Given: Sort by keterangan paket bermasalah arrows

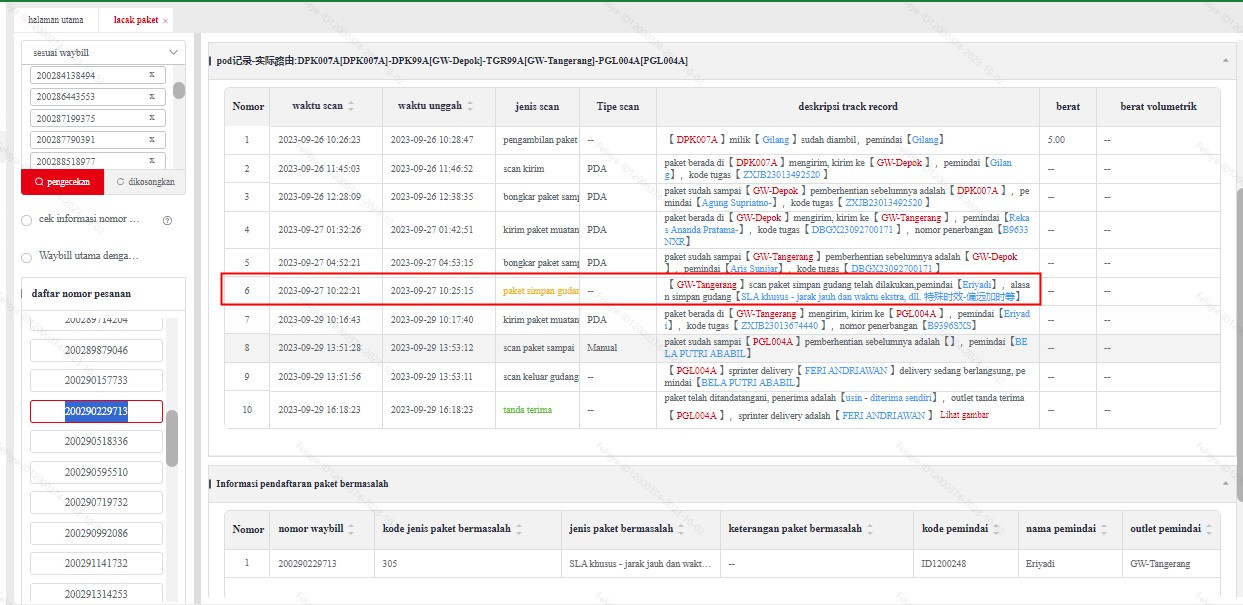Looking at the screenshot, I should (x=870, y=529).
